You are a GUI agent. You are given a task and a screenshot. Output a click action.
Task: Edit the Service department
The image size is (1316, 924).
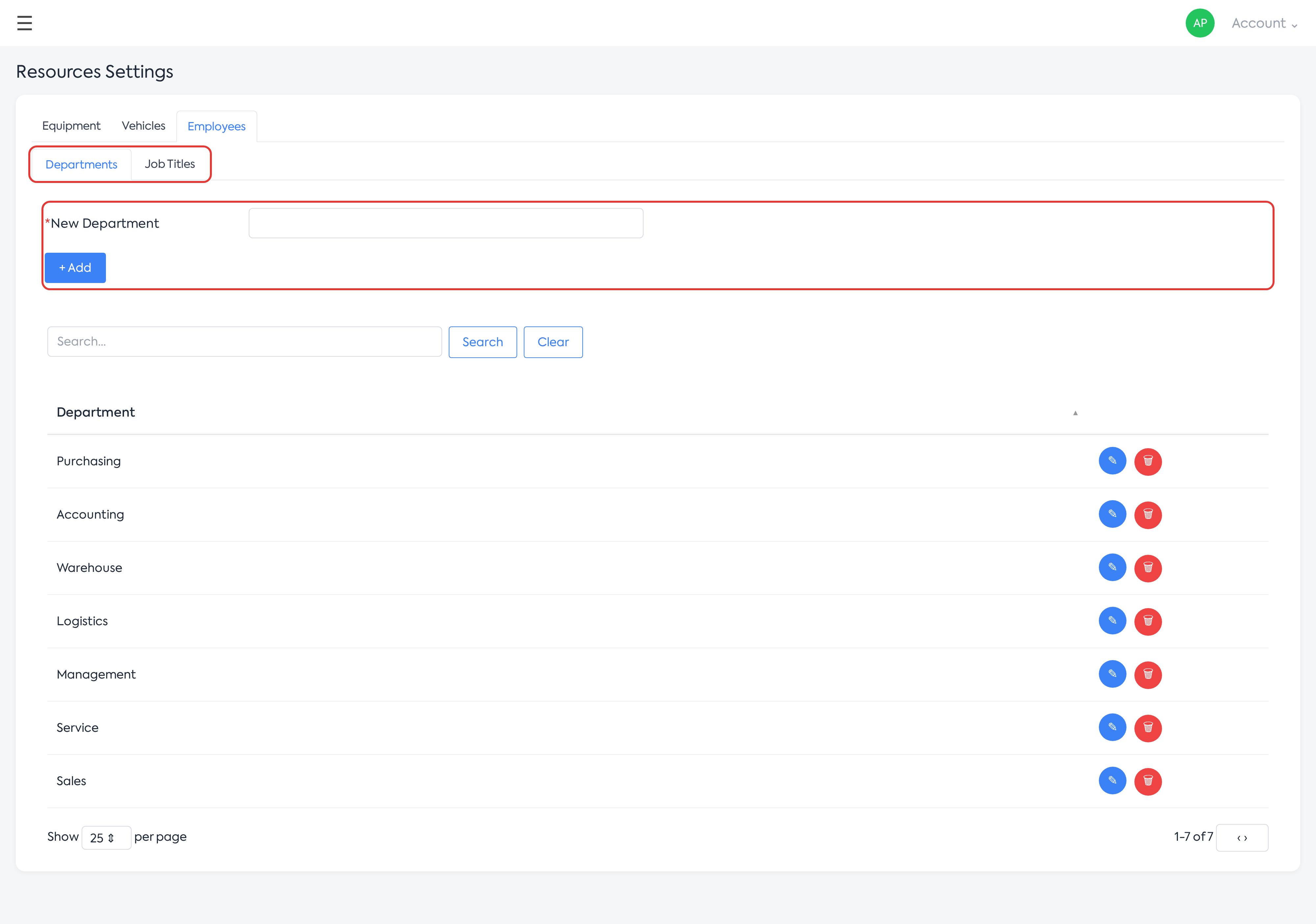click(x=1113, y=728)
